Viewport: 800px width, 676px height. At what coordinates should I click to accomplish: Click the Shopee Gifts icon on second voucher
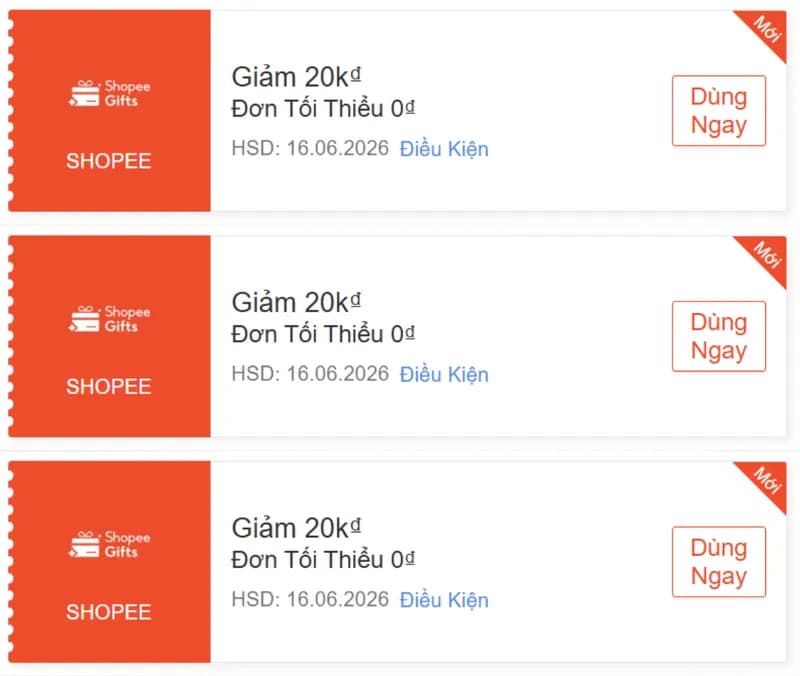point(108,319)
